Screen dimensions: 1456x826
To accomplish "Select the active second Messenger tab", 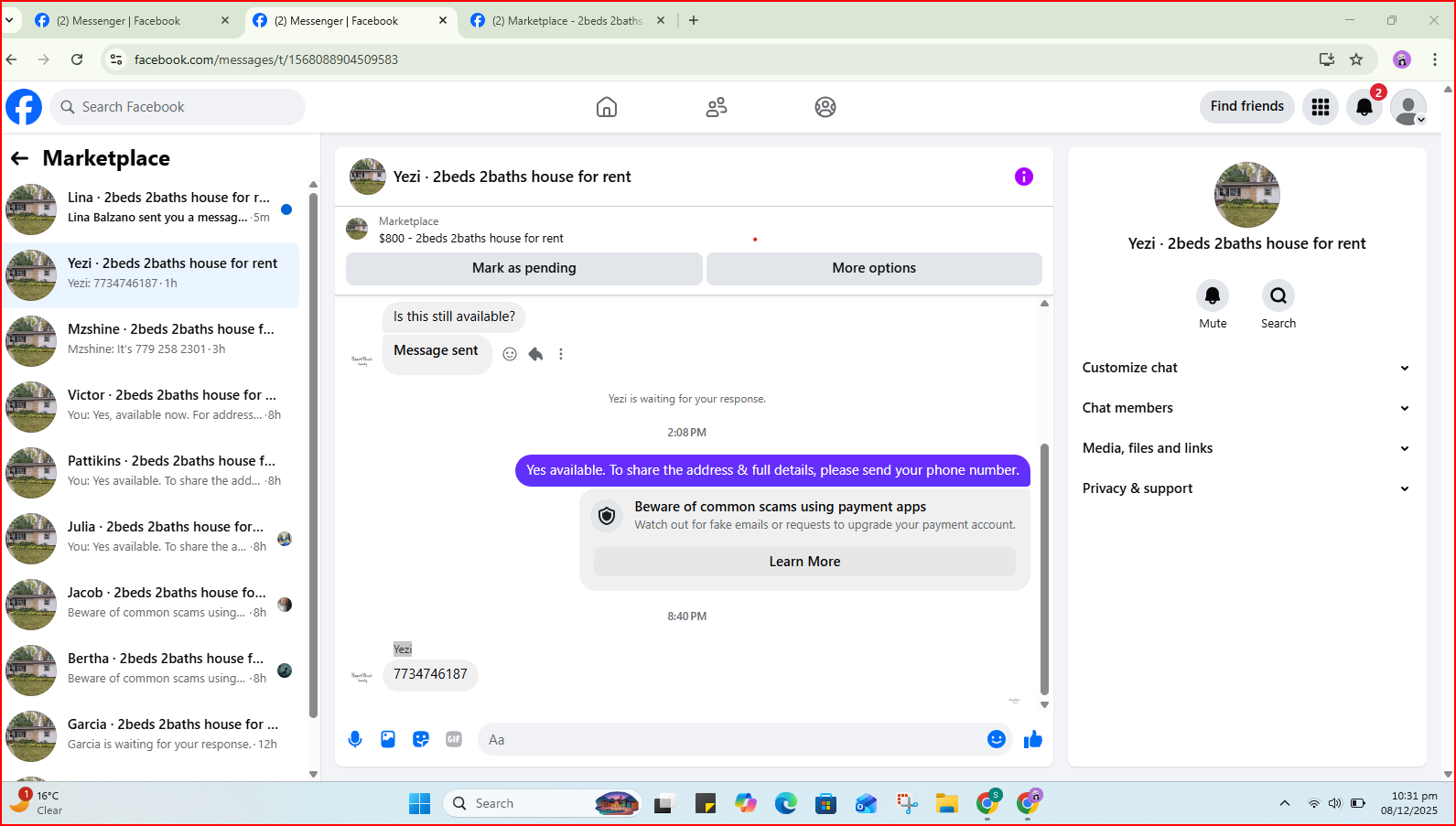I will [351, 20].
